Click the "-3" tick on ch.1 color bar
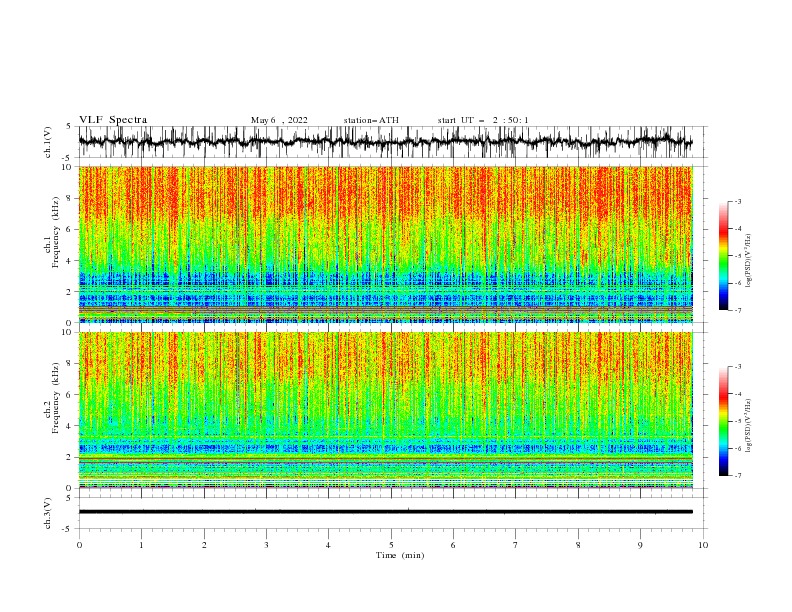This screenshot has height=612, width=792. point(737,201)
